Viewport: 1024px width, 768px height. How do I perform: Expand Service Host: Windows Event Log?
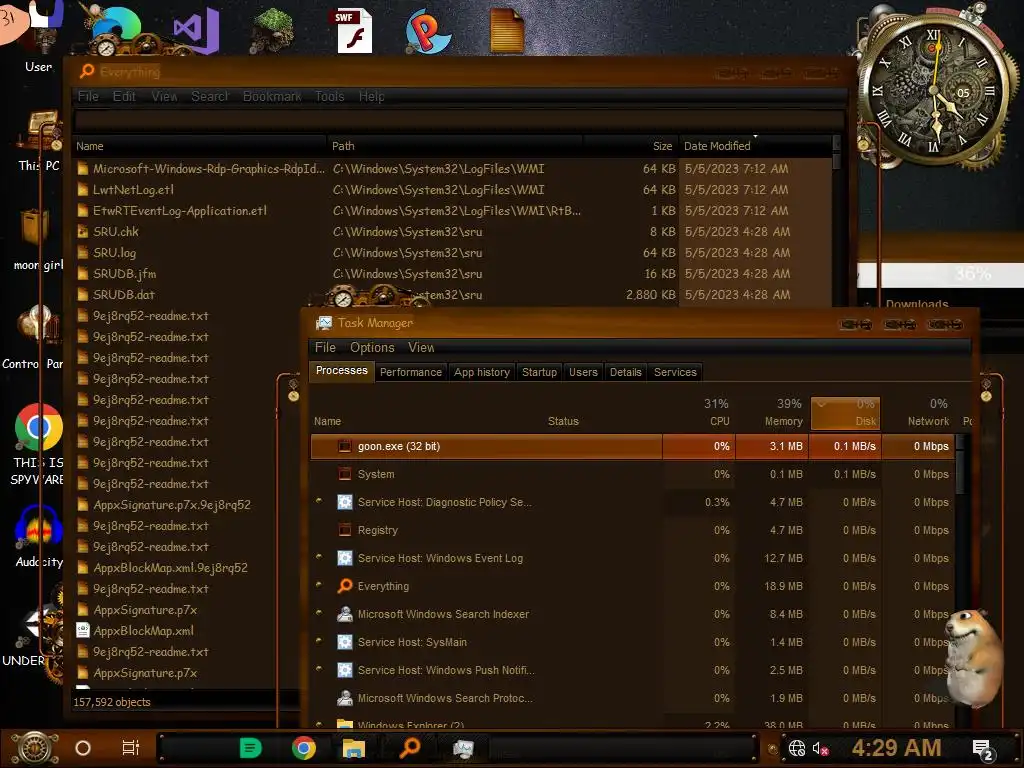tap(319, 558)
